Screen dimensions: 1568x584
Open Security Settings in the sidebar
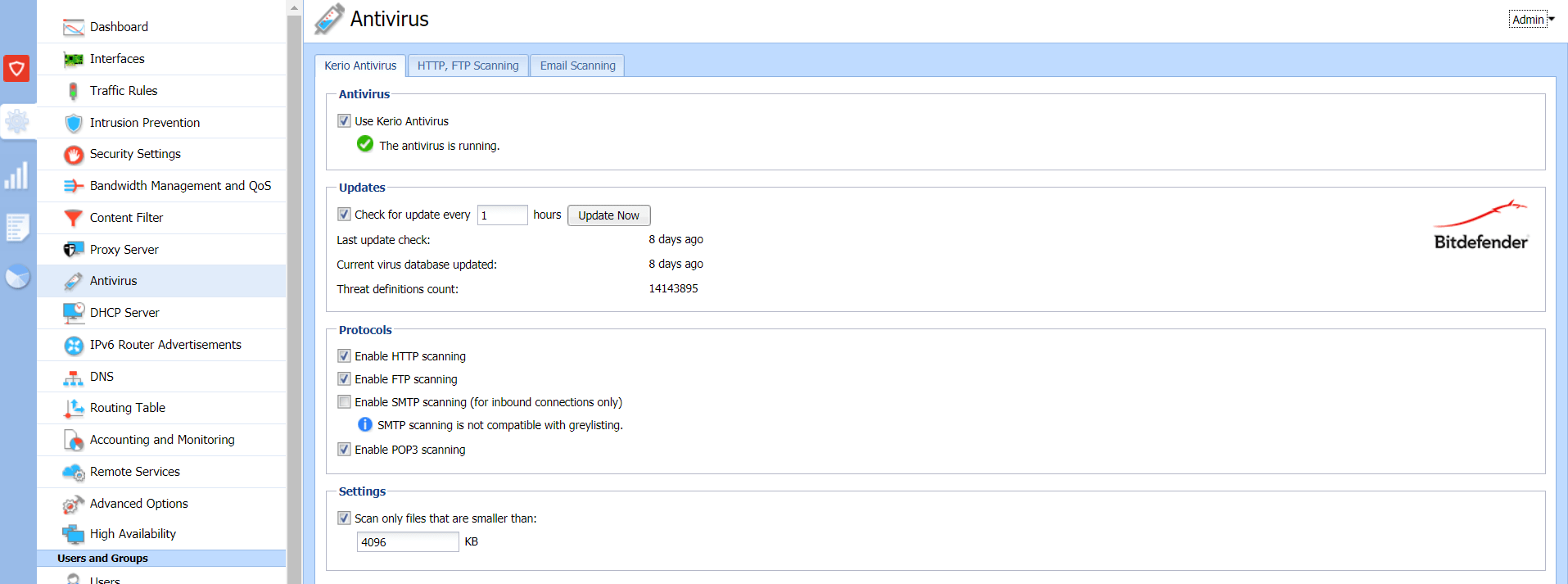point(135,154)
